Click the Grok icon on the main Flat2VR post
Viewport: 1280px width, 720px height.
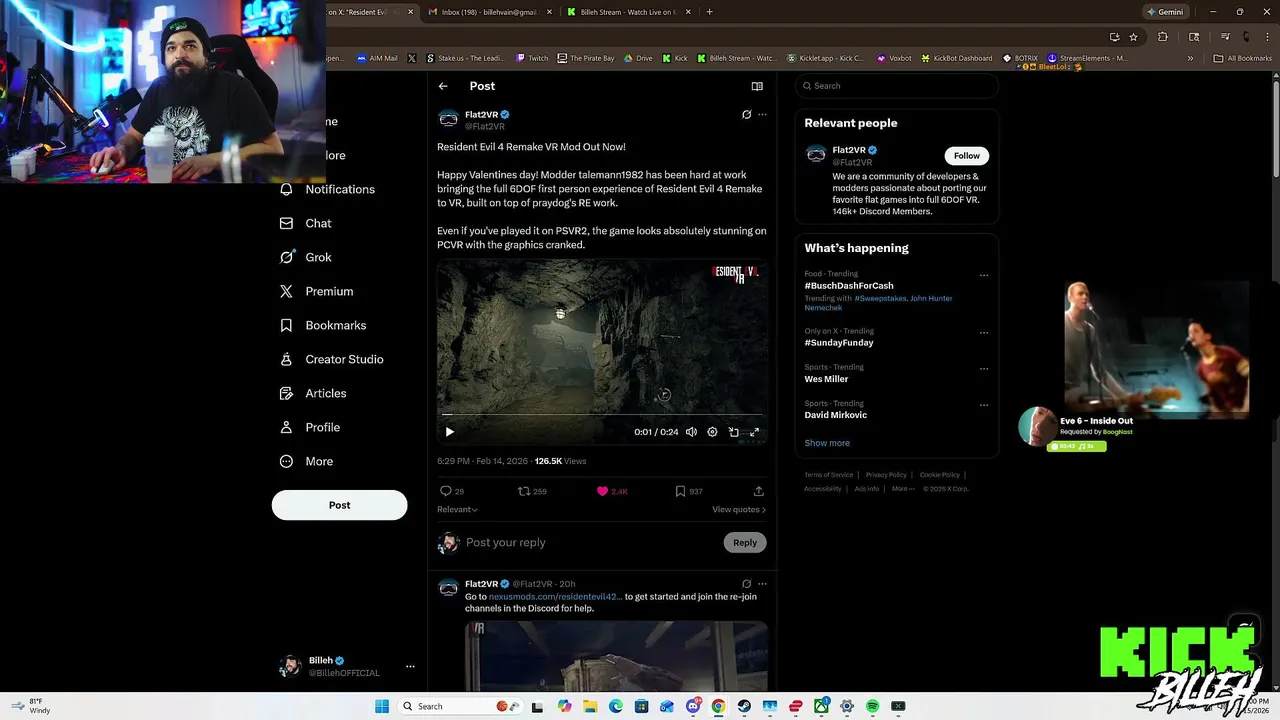pyautogui.click(x=746, y=114)
